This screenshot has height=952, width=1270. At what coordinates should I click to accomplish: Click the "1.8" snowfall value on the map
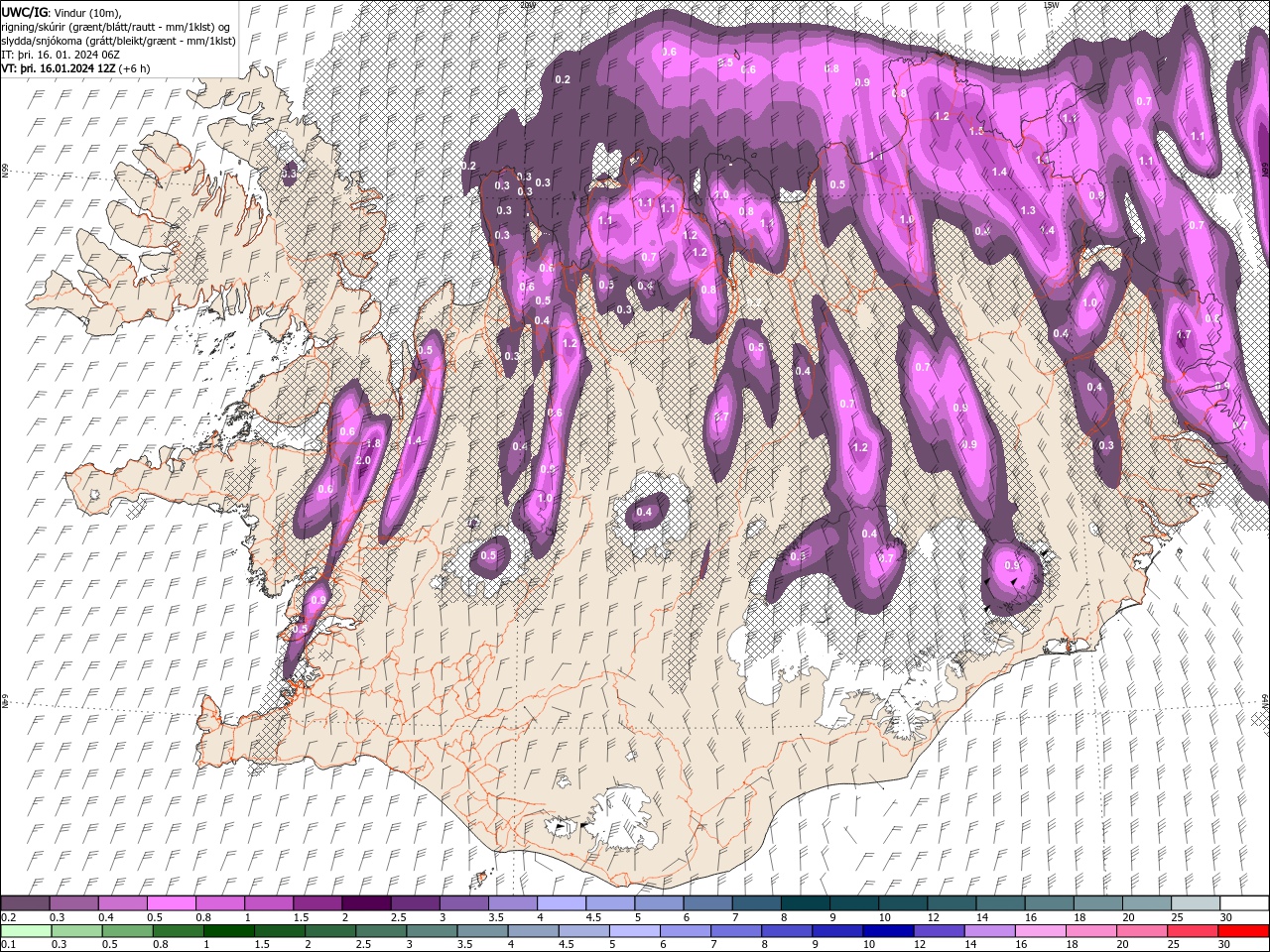[x=374, y=444]
